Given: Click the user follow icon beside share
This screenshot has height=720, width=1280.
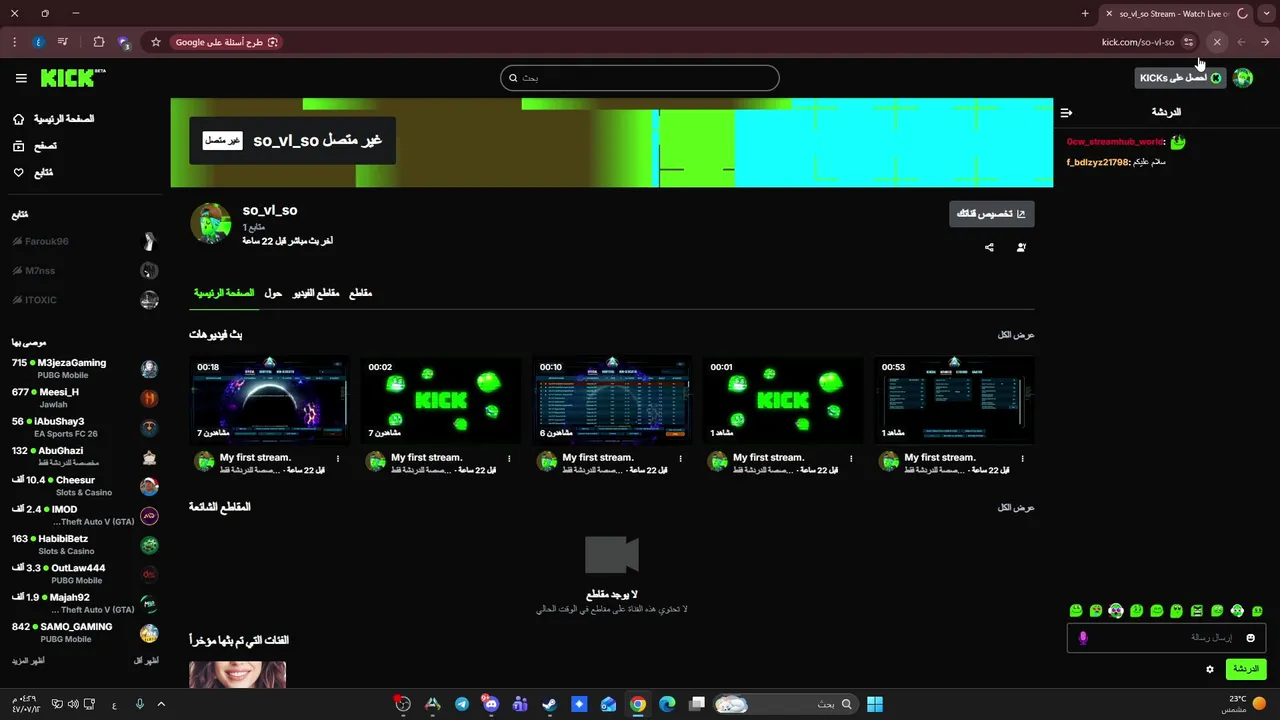Looking at the screenshot, I should 1021,248.
